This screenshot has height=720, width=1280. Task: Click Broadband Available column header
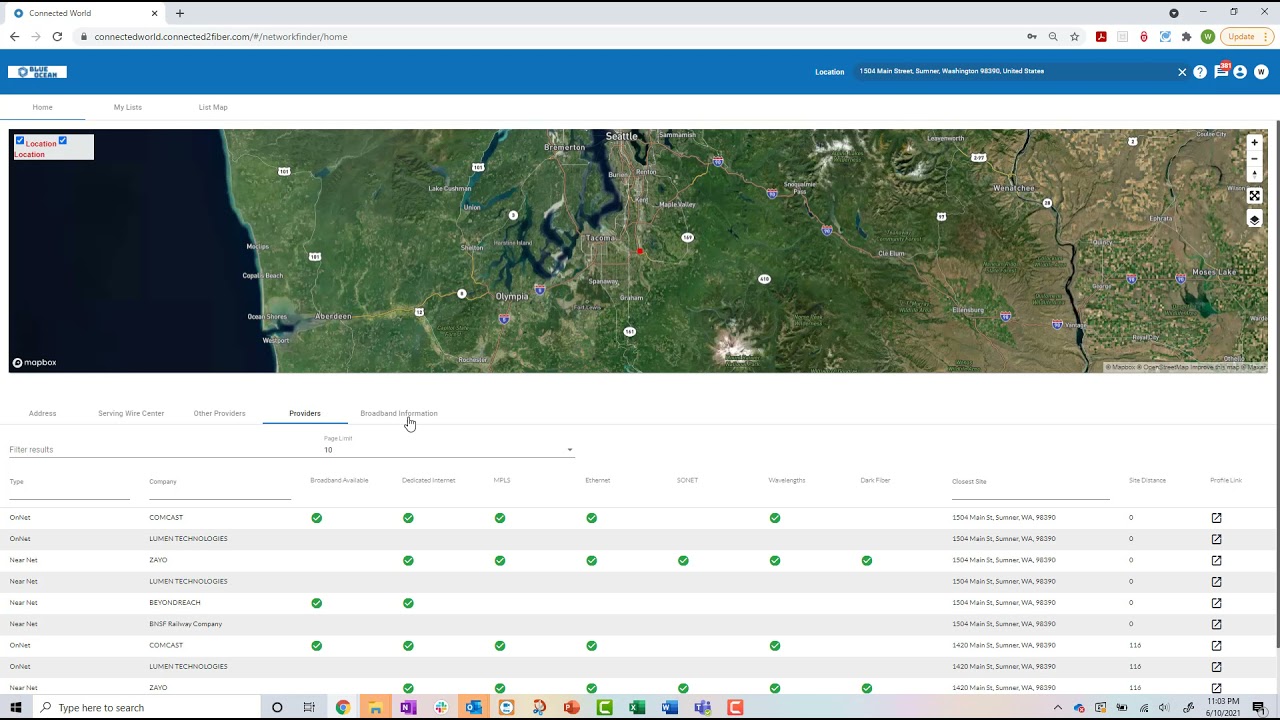pyautogui.click(x=339, y=480)
